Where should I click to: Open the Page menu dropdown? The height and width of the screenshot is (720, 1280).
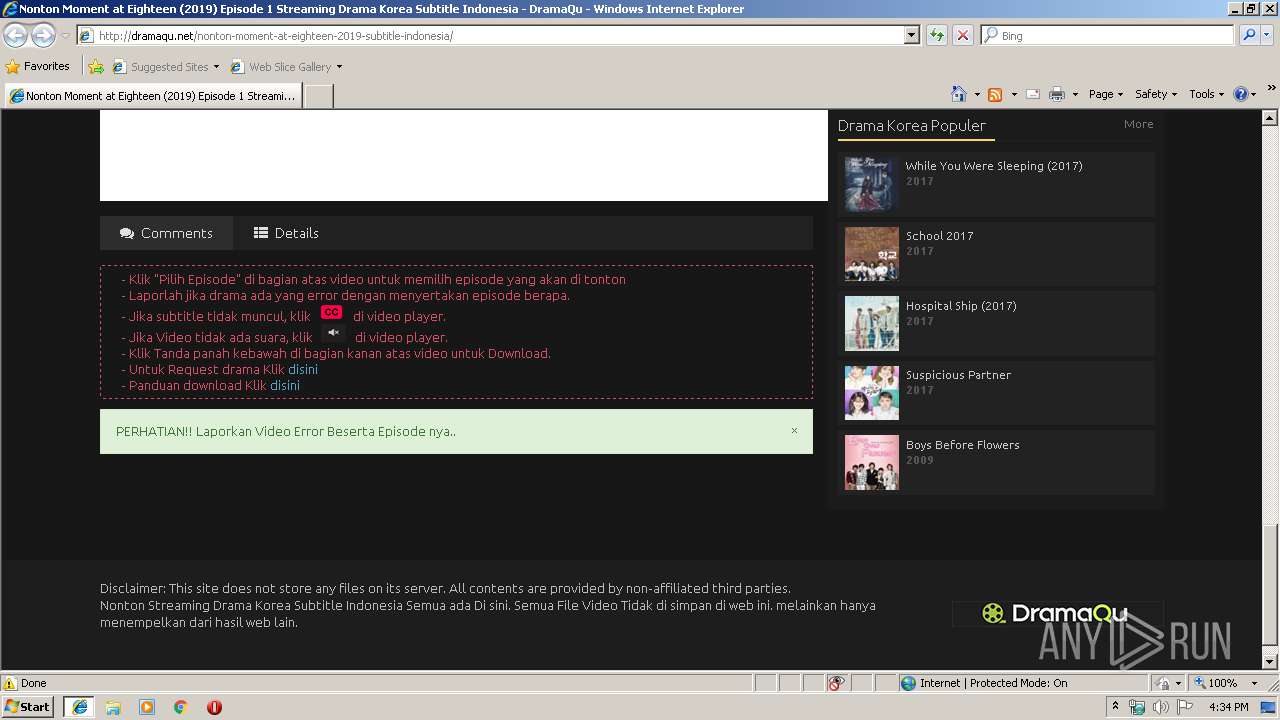pos(1106,94)
